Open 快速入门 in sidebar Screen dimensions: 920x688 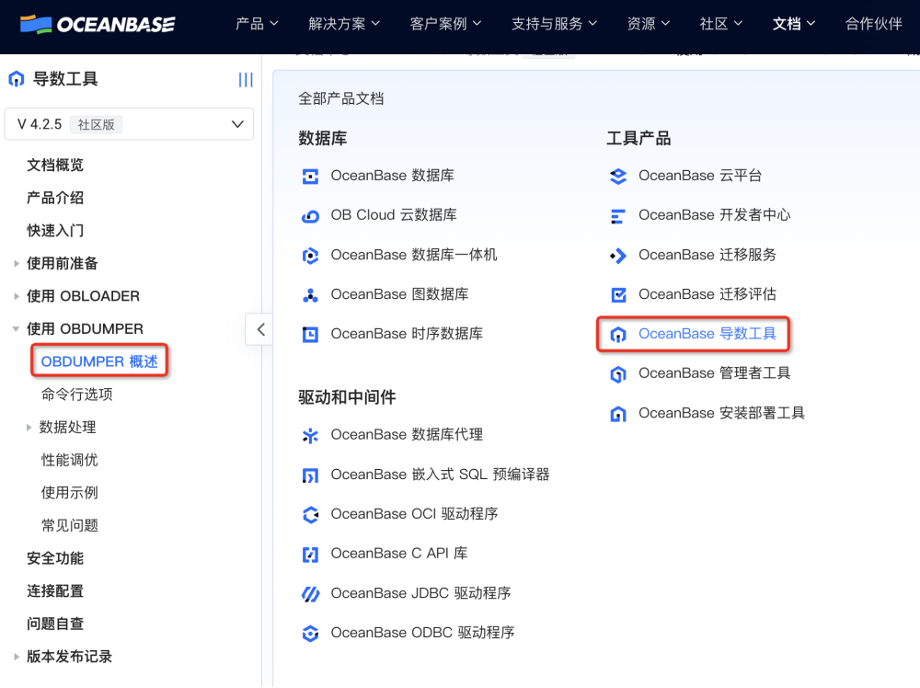tap(55, 231)
